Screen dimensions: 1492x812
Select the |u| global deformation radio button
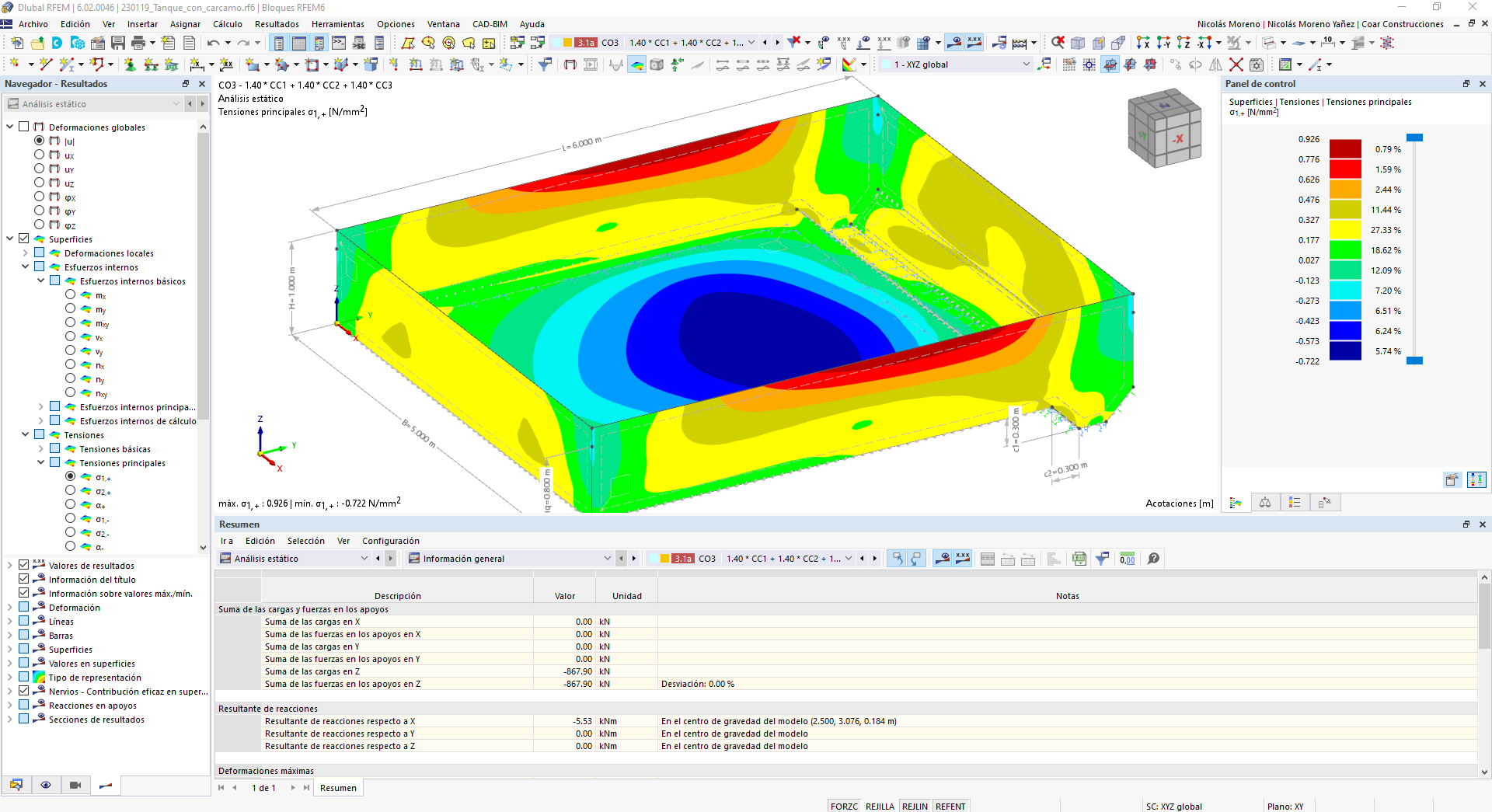pos(40,141)
